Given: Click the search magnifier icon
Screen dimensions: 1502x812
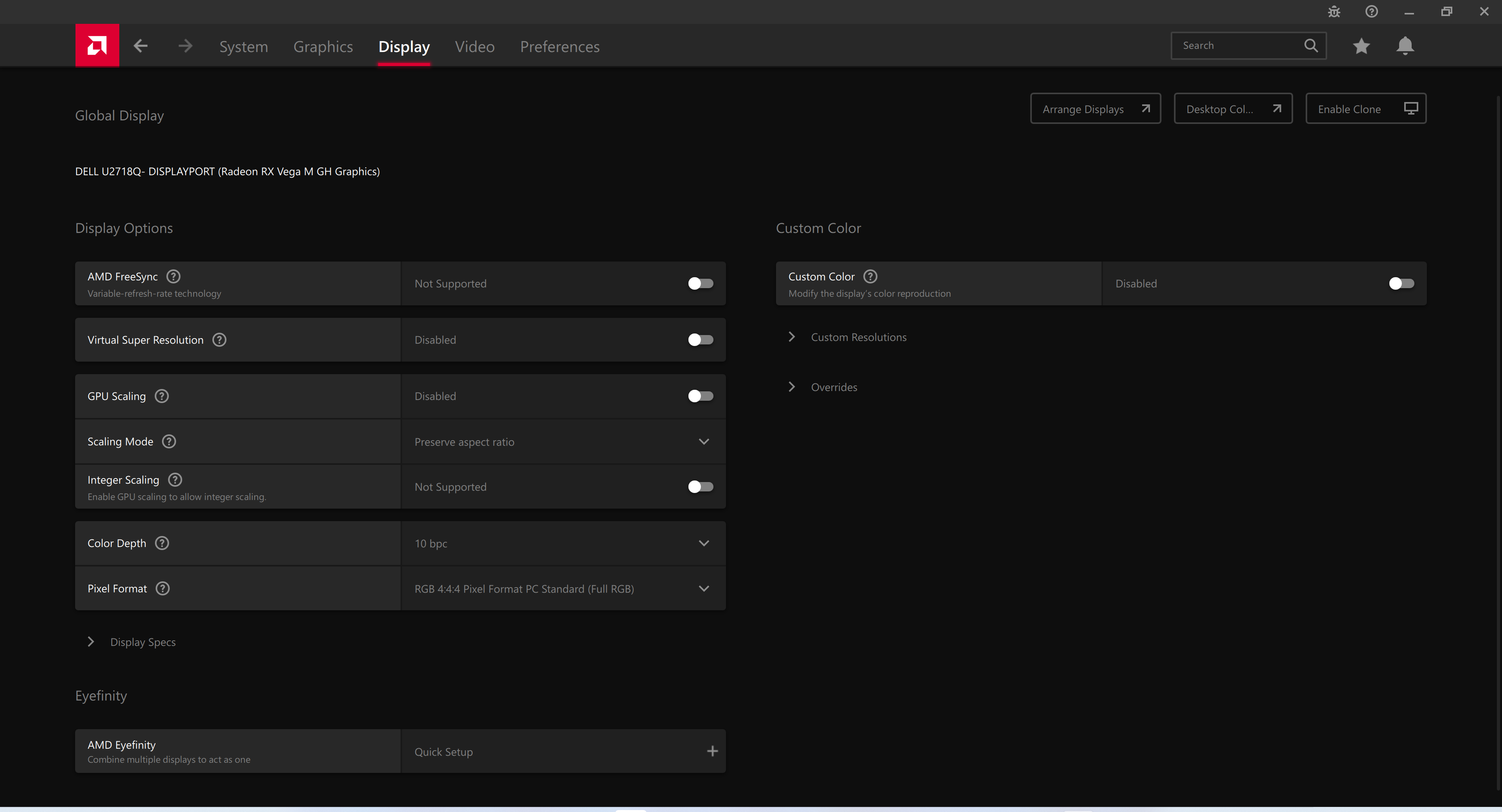Looking at the screenshot, I should point(1311,45).
